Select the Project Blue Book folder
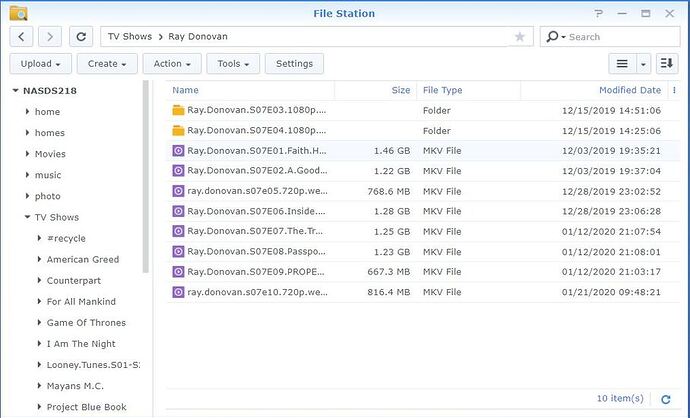The height and width of the screenshot is (418, 690). 87,407
